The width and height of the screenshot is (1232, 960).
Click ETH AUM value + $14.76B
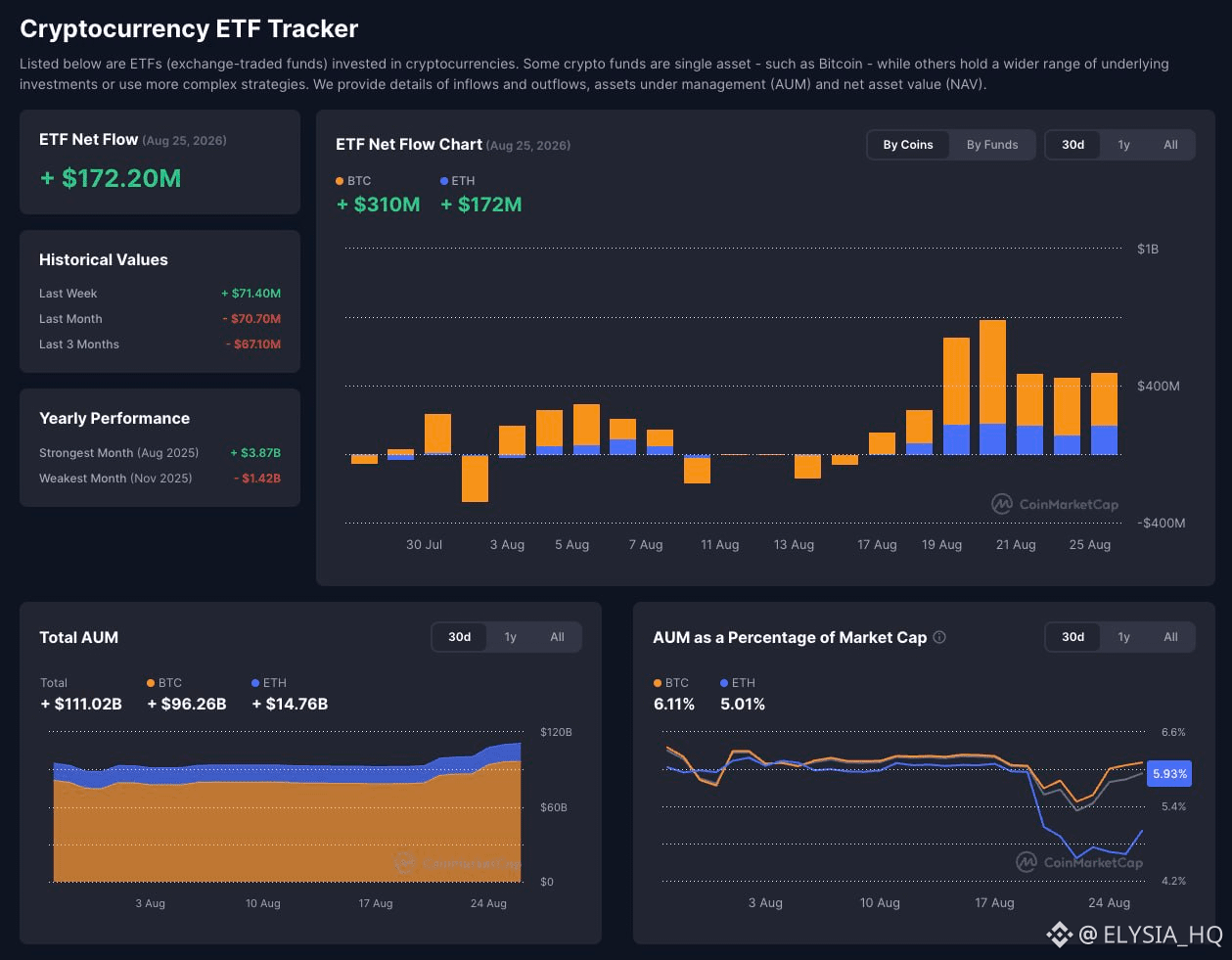point(290,704)
